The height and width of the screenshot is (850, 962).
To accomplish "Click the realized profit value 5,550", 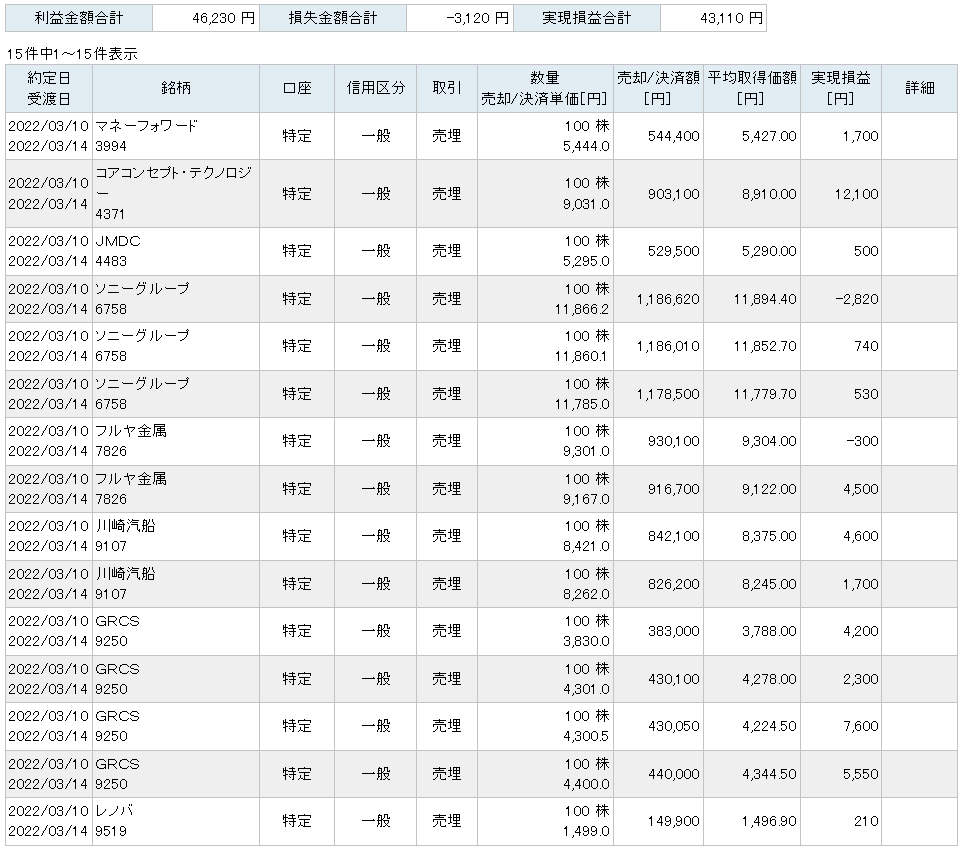I will click(x=861, y=774).
